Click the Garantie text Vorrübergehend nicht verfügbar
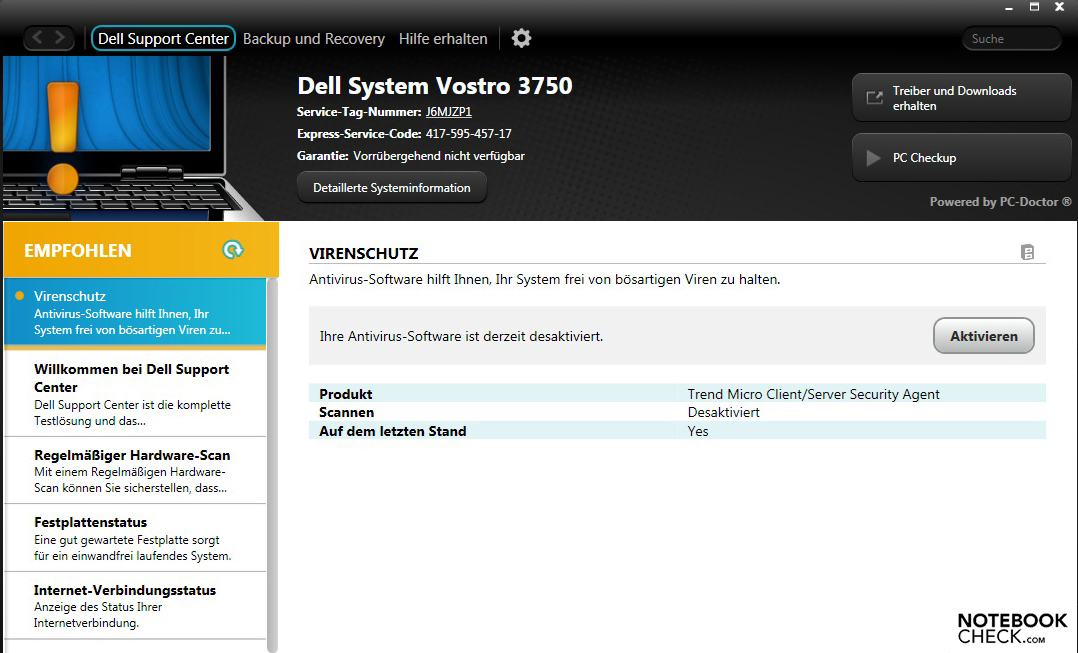Screen dimensions: 1078x653 coord(439,156)
